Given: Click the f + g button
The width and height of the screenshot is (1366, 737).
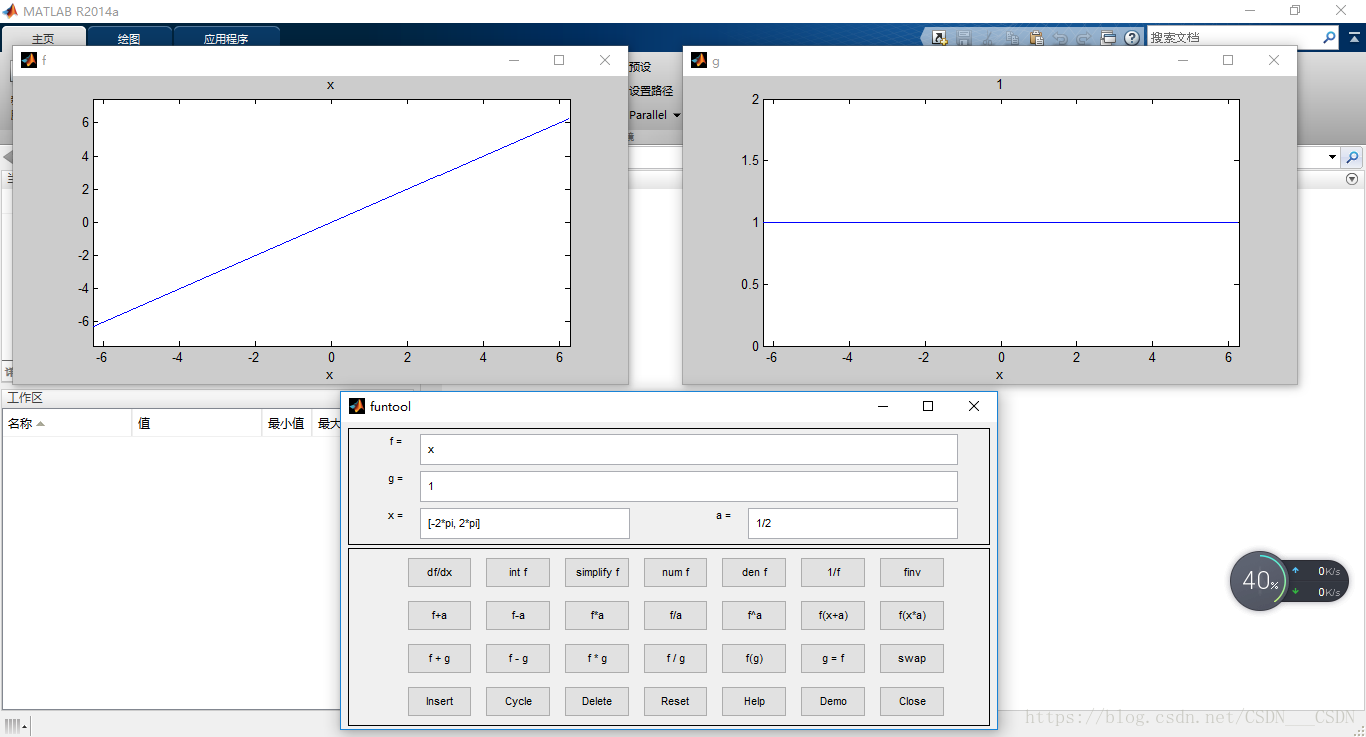Looking at the screenshot, I should click(440, 659).
